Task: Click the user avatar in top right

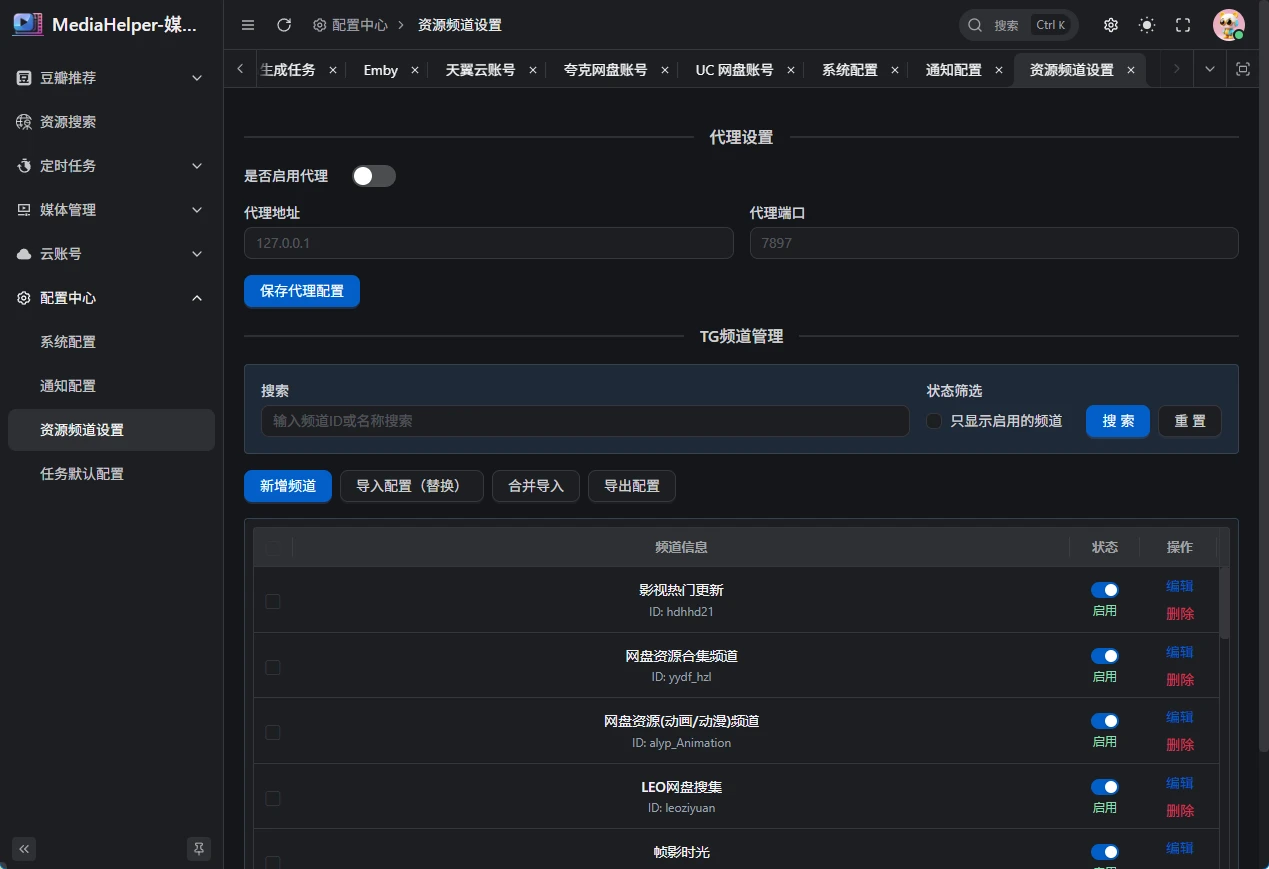Action: click(1228, 25)
